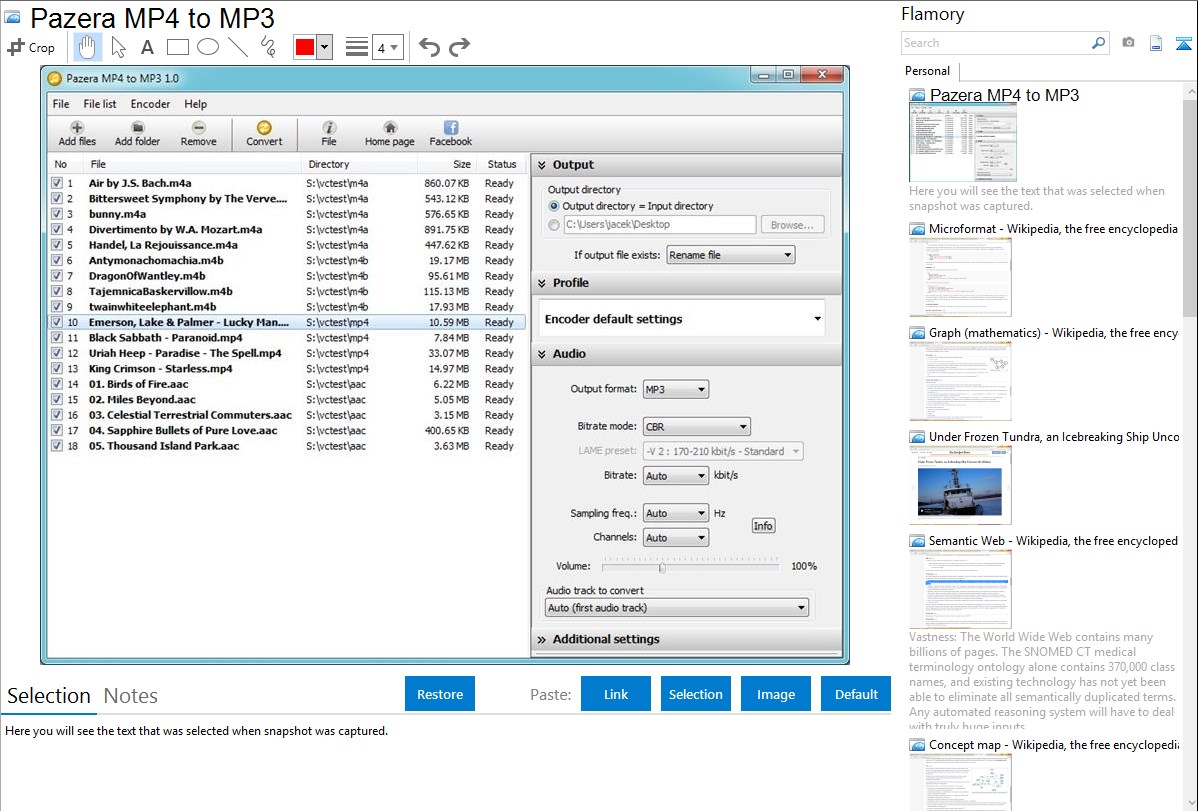Open the color swatch dropdown arrow
Viewport: 1198px width, 811px height.
(325, 47)
